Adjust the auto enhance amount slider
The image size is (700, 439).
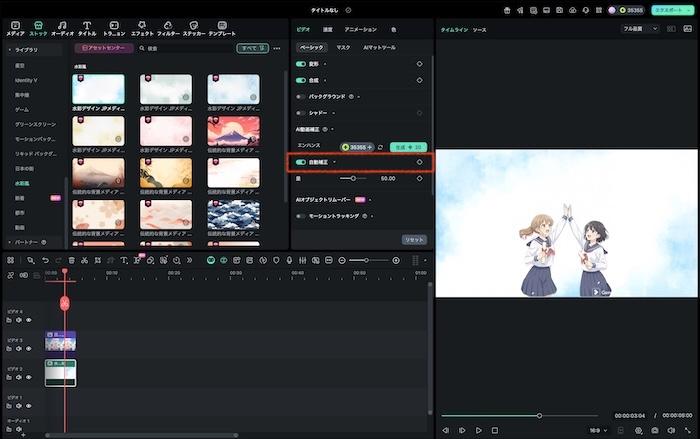click(353, 179)
